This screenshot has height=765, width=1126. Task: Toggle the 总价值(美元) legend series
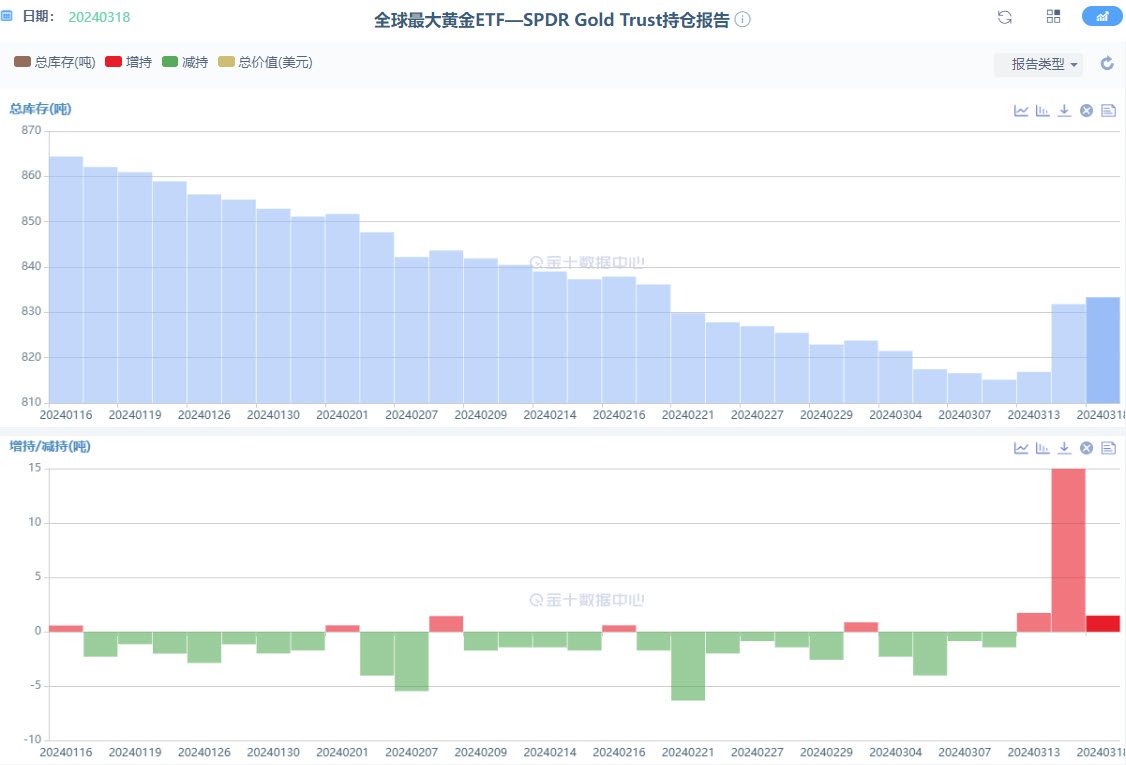[265, 63]
